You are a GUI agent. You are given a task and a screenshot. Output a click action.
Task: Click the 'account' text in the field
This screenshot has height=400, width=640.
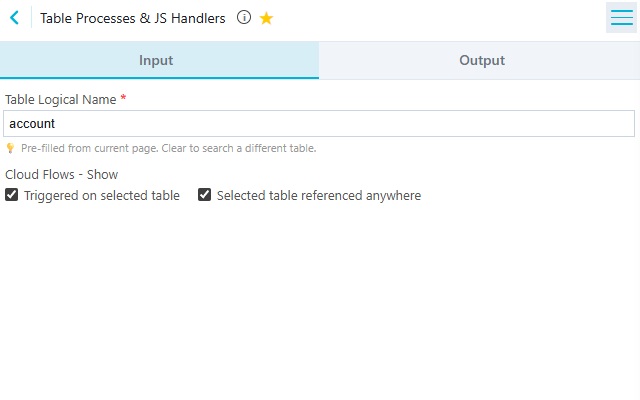coord(32,124)
